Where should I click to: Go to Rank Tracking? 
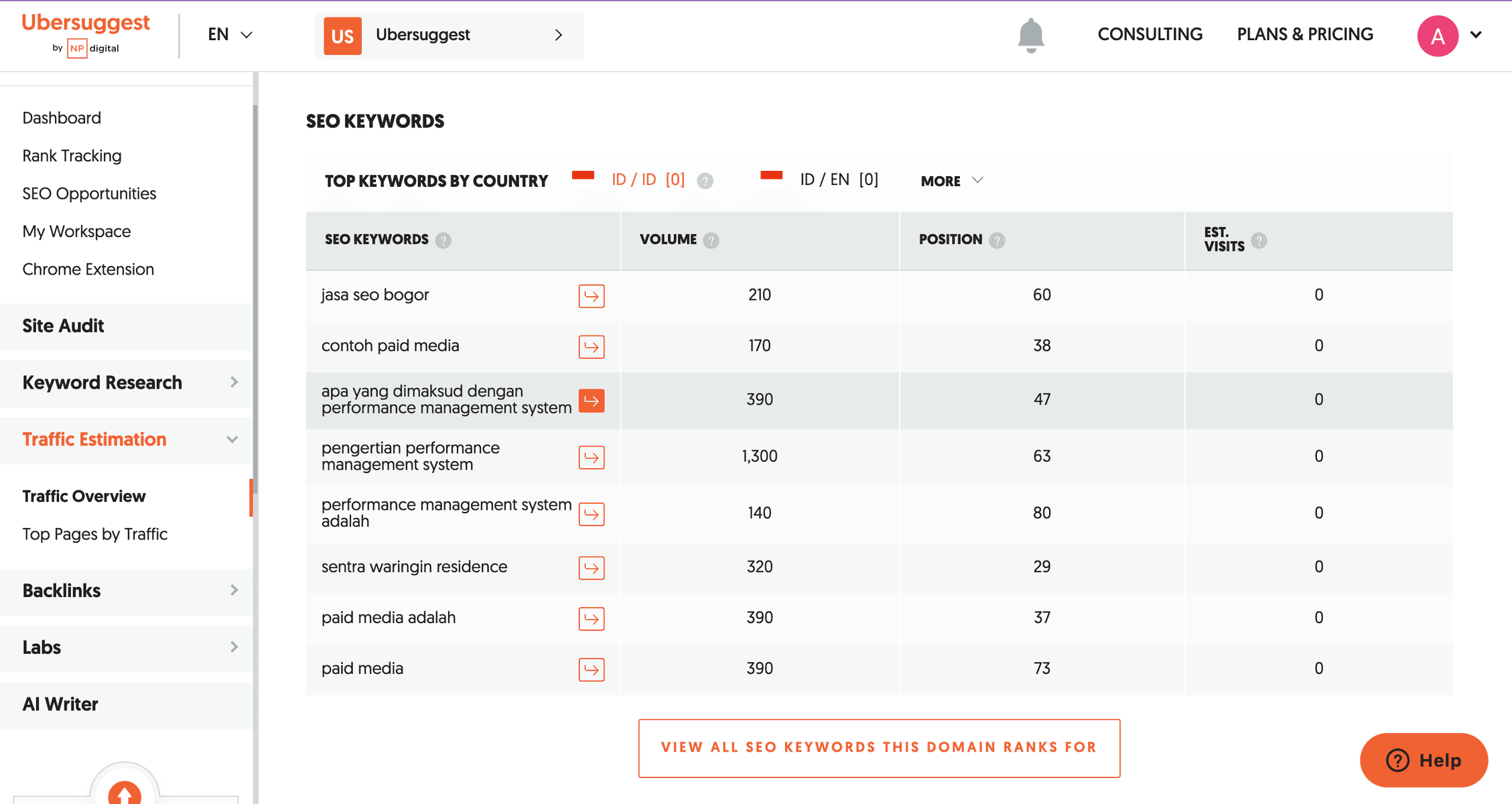coord(72,156)
